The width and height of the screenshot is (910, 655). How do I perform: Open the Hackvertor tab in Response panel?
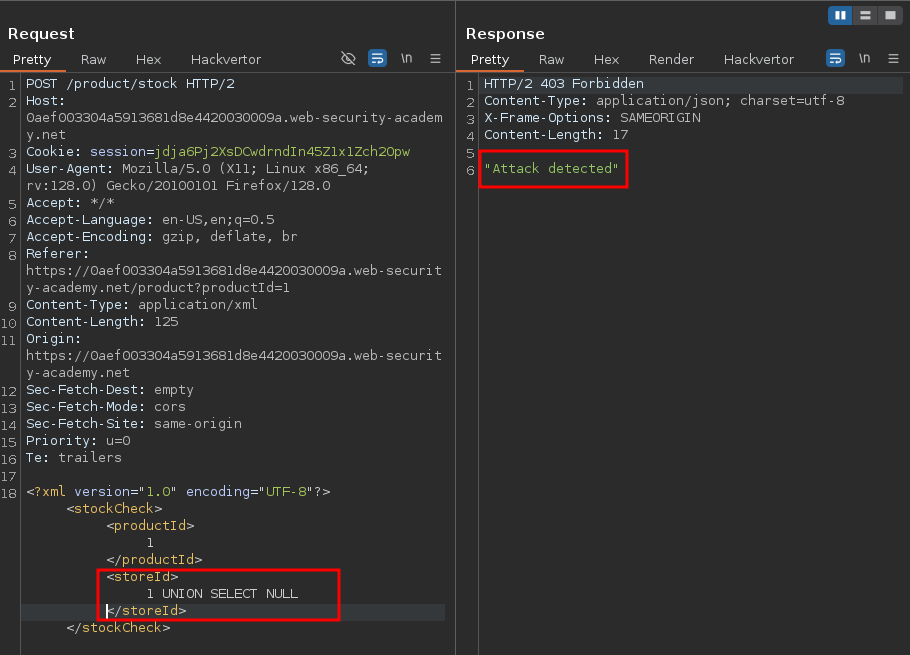tap(758, 60)
